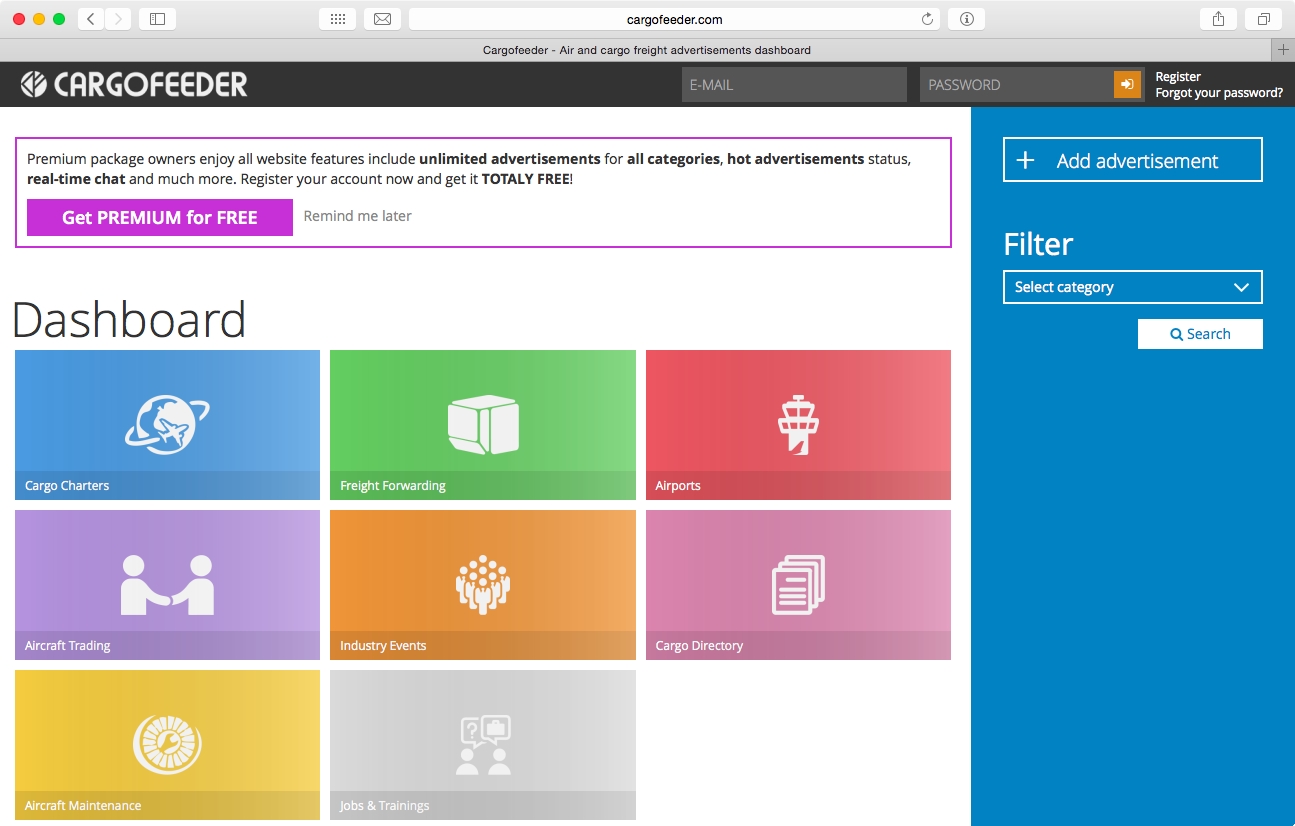
Task: Reload the page via Safari's reload icon
Action: click(x=927, y=19)
